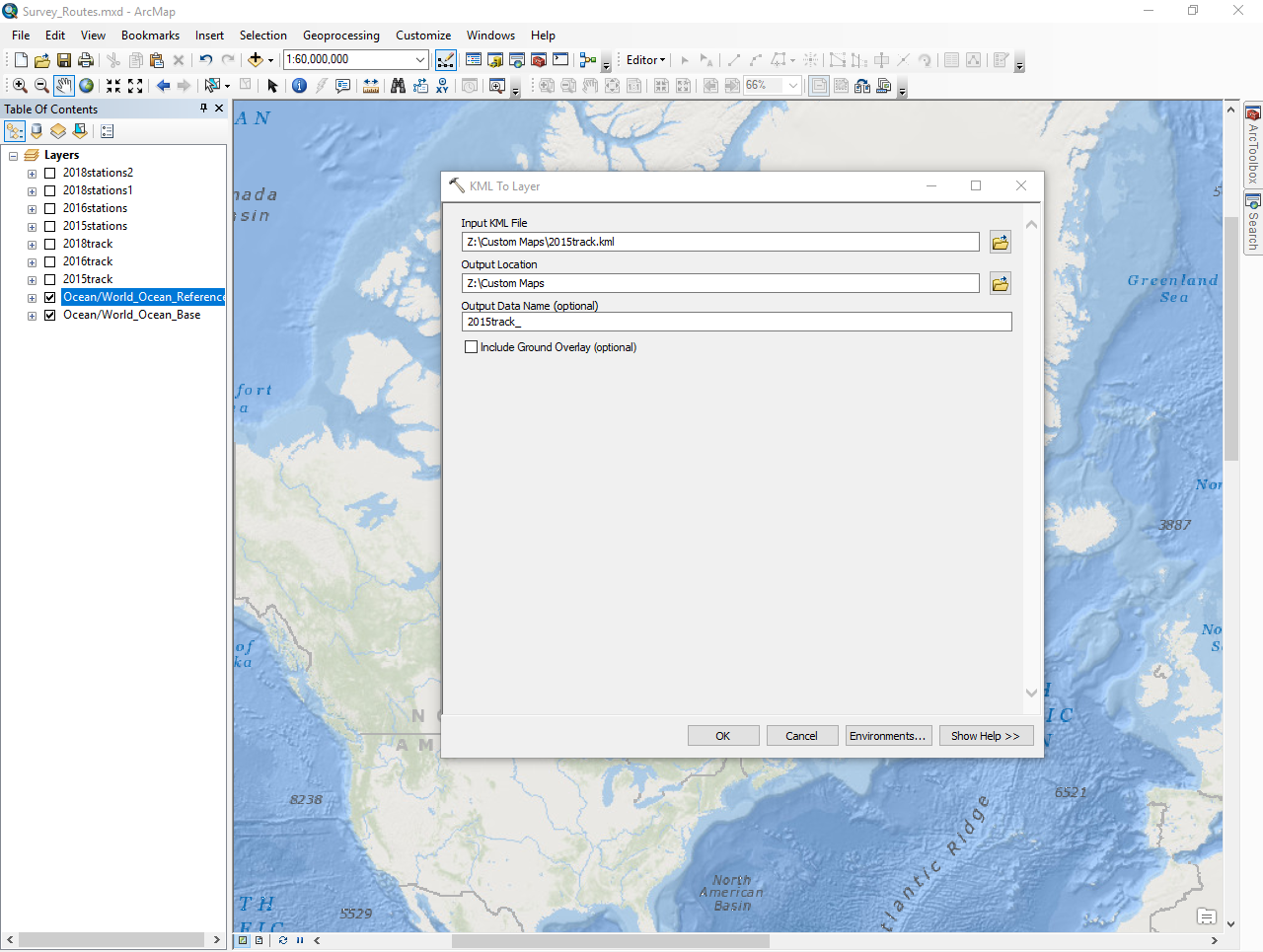Click the Show Help button
Viewport: 1263px width, 952px height.
[985, 736]
